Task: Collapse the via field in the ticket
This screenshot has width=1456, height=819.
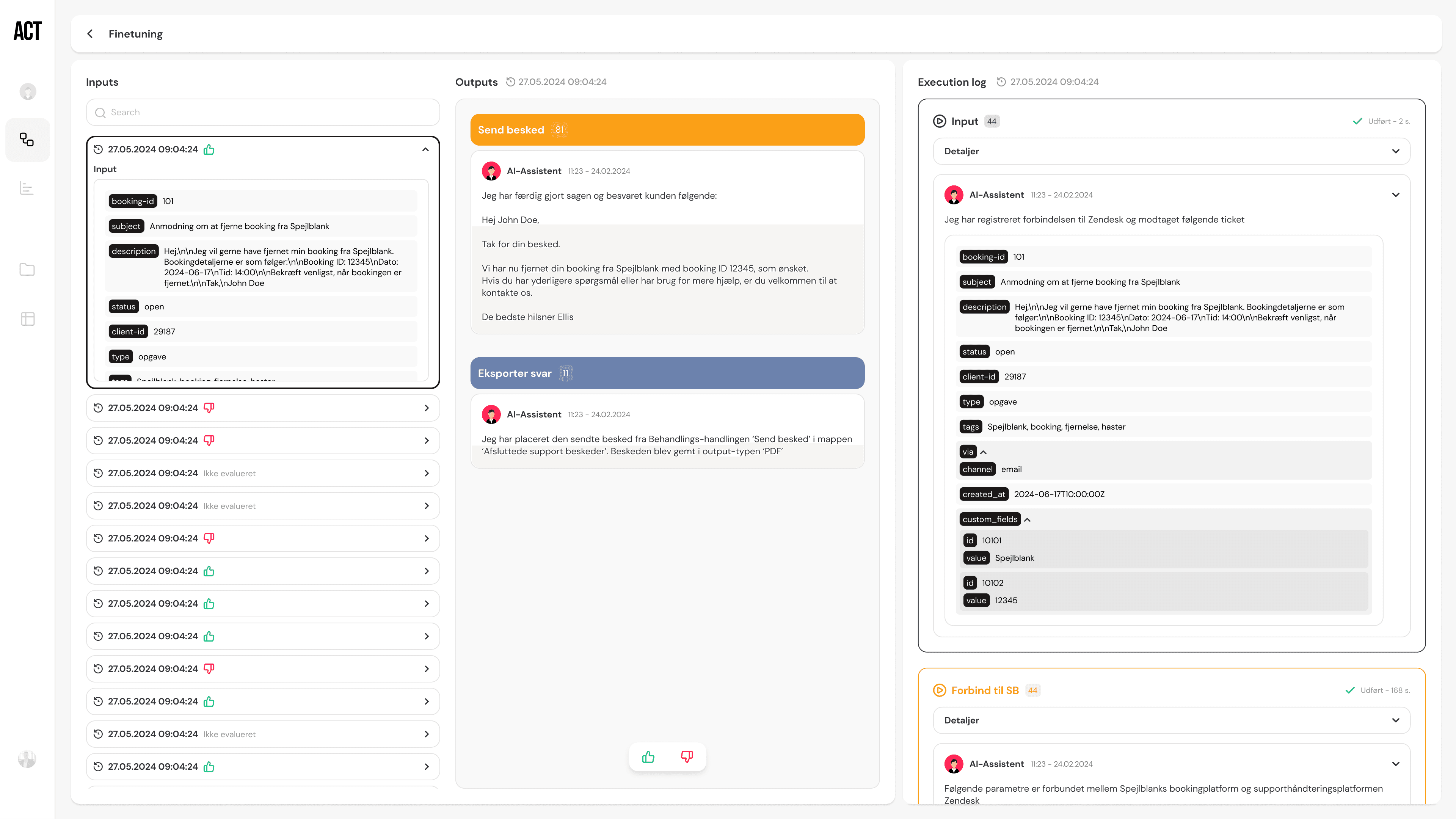Action: 984,452
